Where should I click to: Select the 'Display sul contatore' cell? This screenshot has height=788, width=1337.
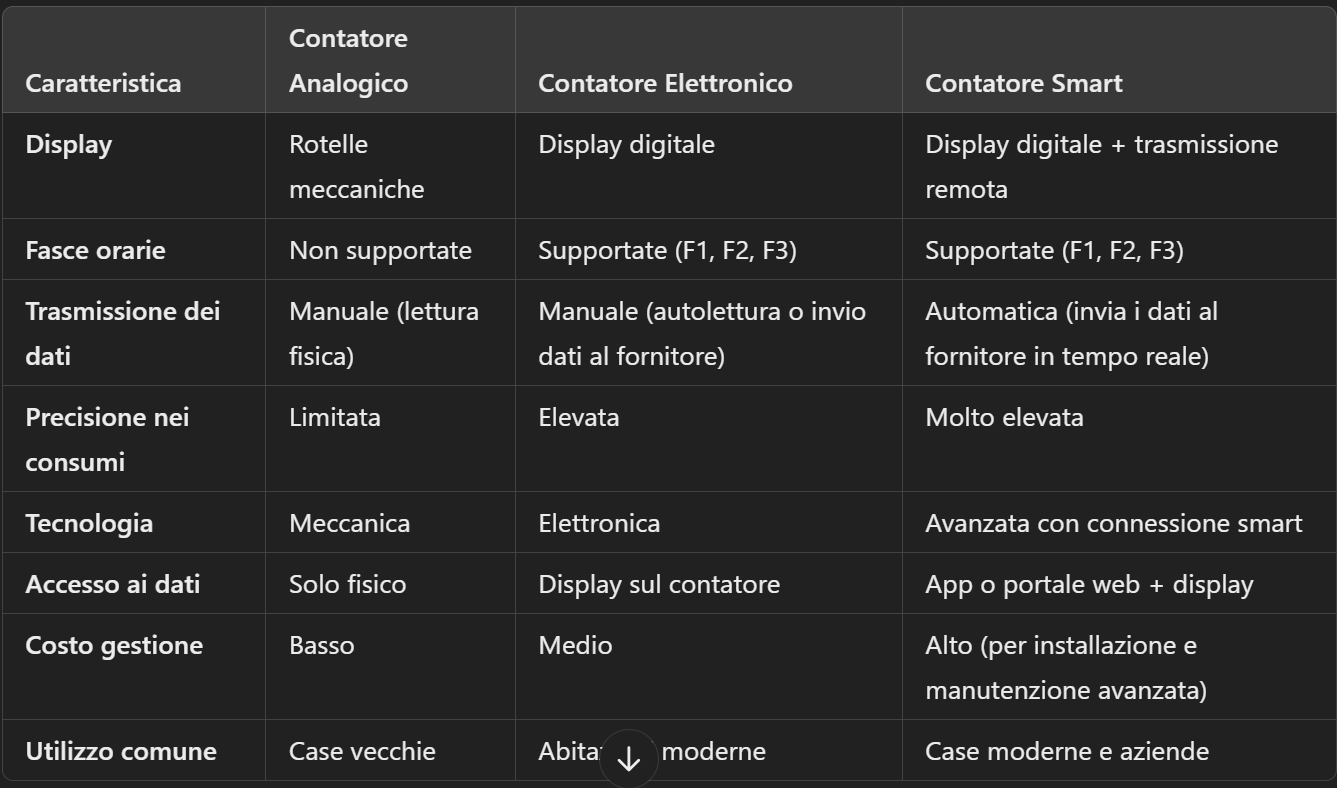coord(658,584)
